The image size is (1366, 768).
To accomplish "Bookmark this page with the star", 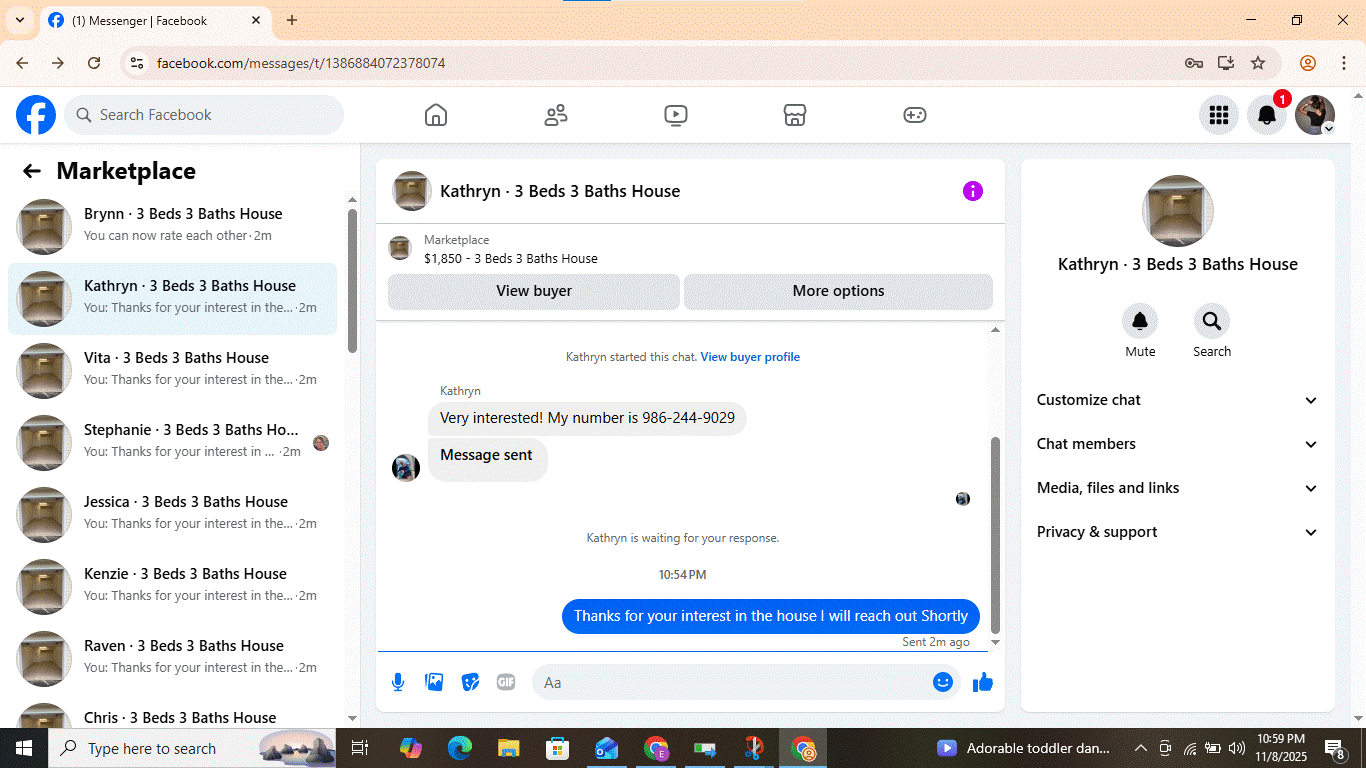I will (x=1258, y=63).
